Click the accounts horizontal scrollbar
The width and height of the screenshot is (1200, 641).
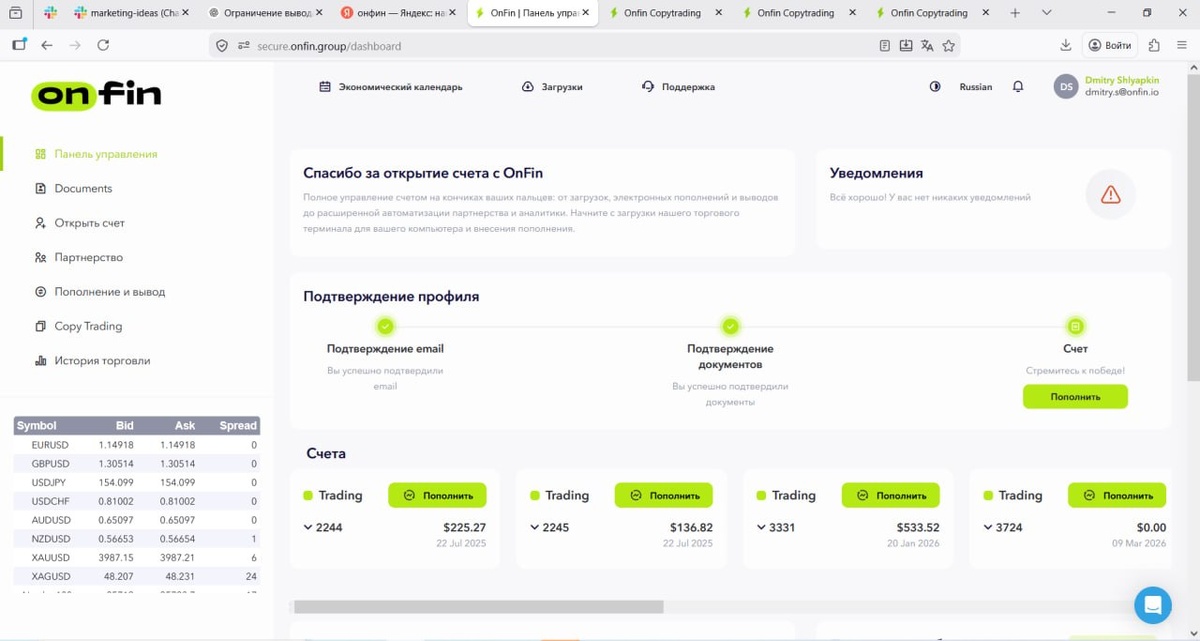pos(479,607)
